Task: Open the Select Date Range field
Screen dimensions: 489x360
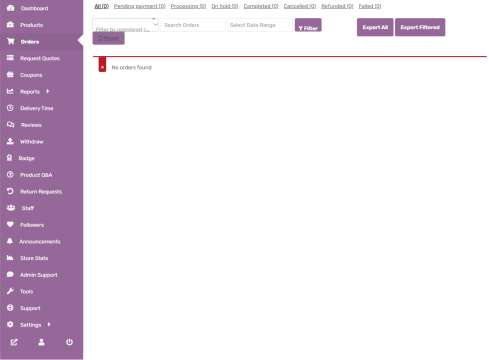Action: tap(260, 25)
